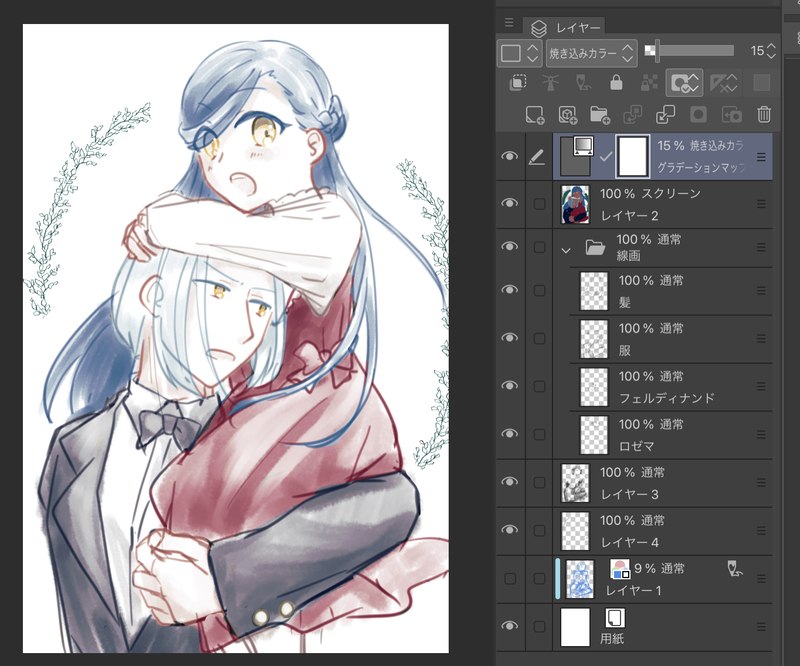The width and height of the screenshot is (800, 666).
Task: Create a new vector layer
Action: [x=567, y=115]
